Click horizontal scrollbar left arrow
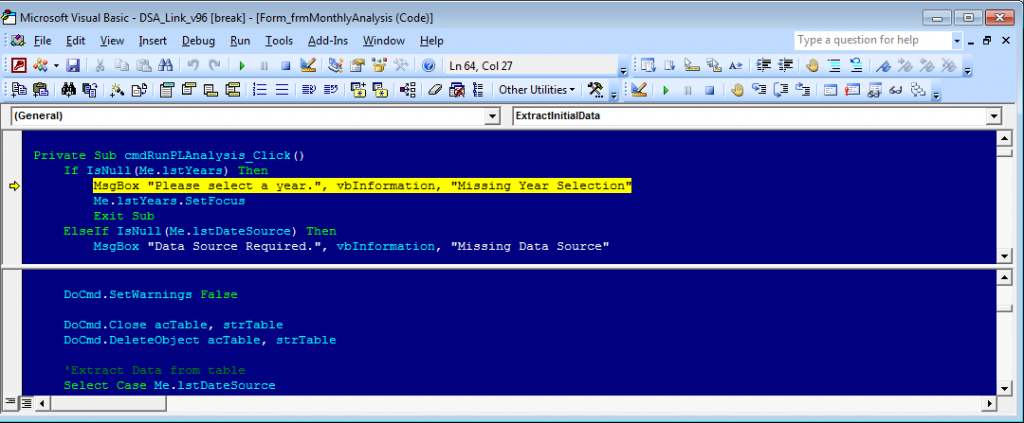Image resolution: width=1024 pixels, height=423 pixels. coord(42,403)
